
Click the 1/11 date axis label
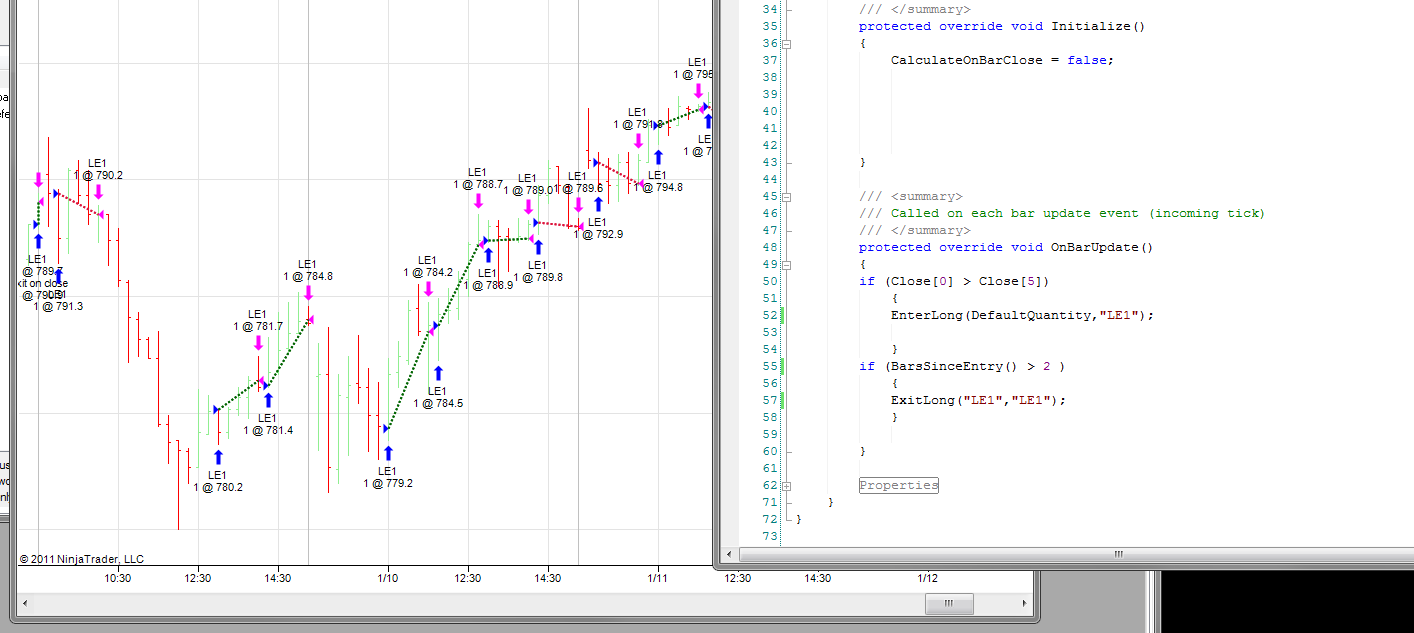tap(658, 578)
